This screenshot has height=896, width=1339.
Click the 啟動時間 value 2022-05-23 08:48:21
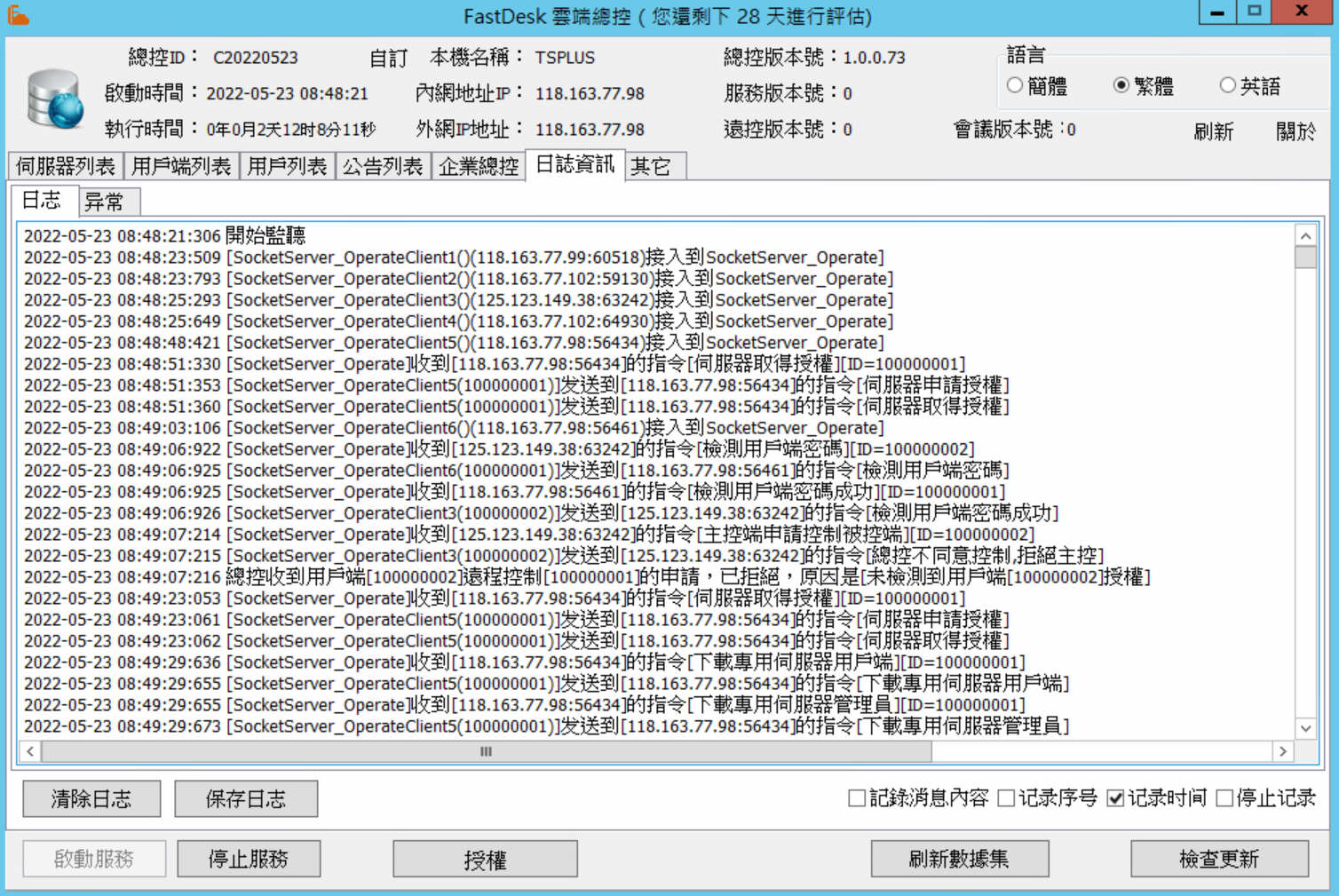[287, 93]
